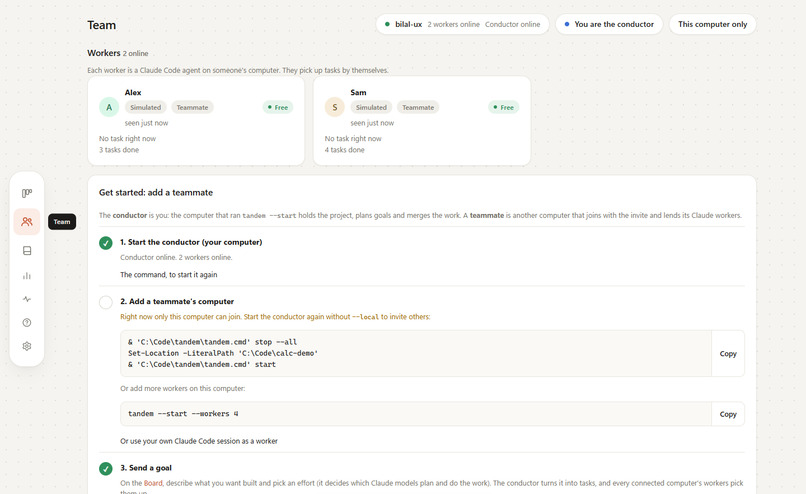Click Alex's Teammate badge

(192, 107)
